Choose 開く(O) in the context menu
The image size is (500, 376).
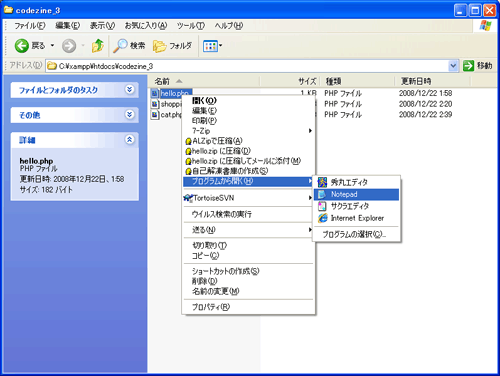[249, 100]
